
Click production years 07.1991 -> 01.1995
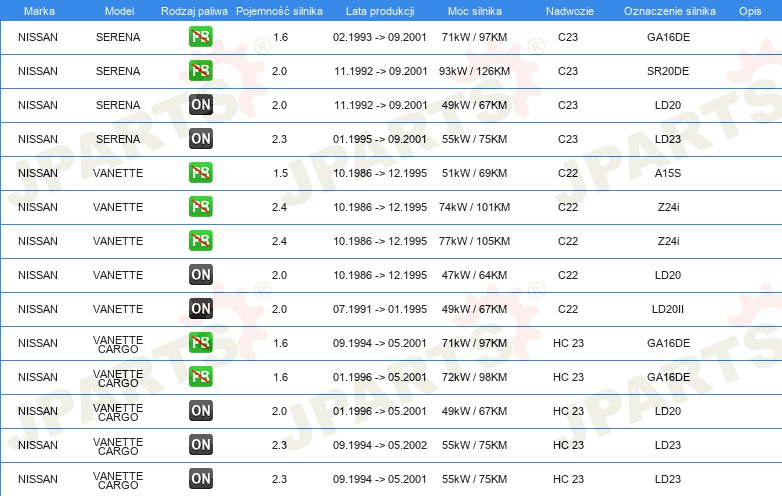pyautogui.click(x=380, y=309)
